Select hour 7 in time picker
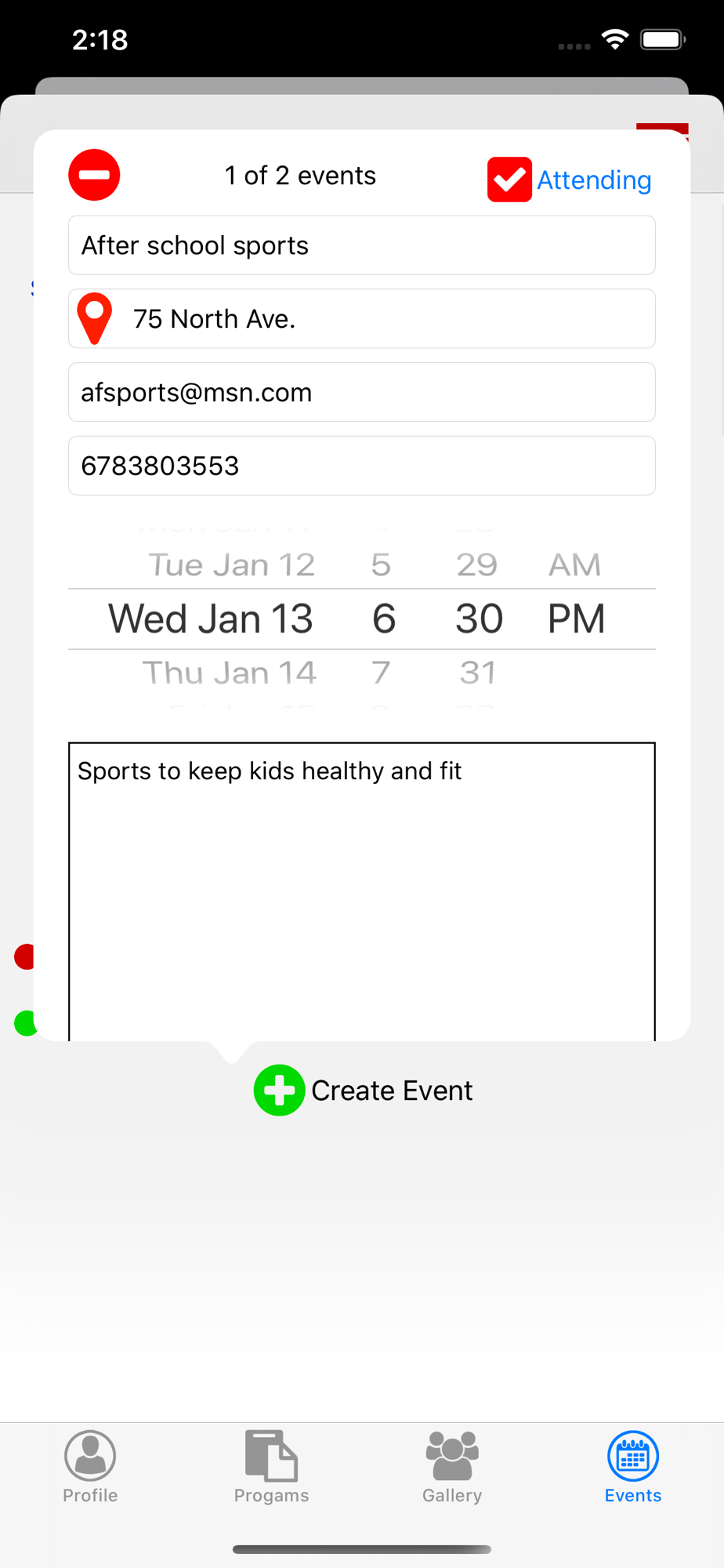The image size is (724, 1568). (381, 673)
